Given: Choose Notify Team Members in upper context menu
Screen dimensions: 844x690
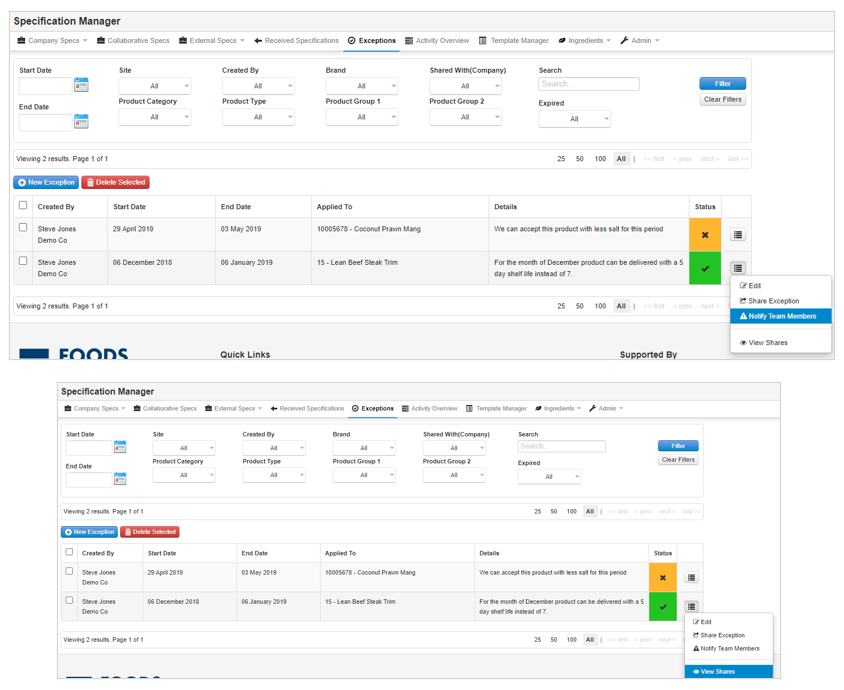Looking at the screenshot, I should tap(780, 316).
